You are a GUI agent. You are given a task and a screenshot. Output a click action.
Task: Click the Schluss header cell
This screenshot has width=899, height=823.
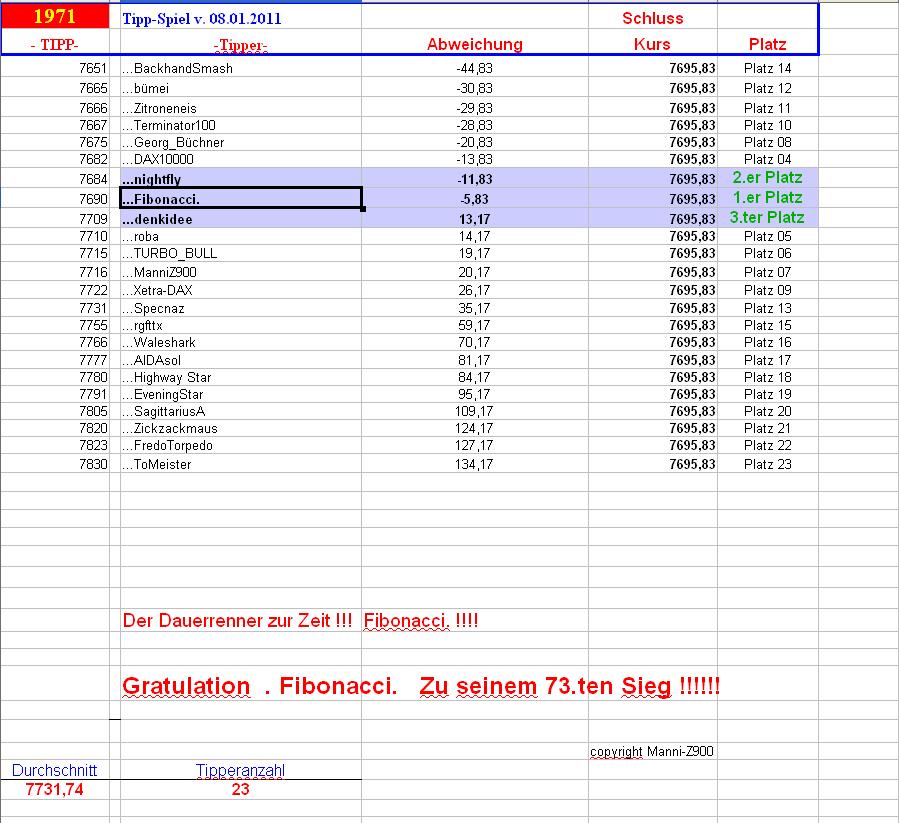[x=652, y=18]
